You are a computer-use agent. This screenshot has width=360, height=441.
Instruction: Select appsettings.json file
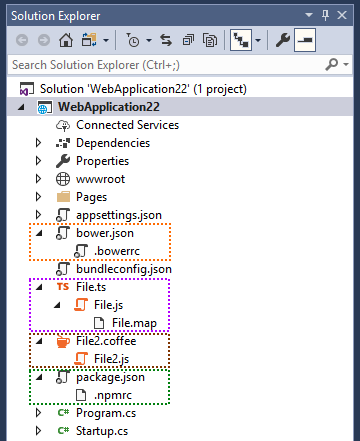(119, 215)
